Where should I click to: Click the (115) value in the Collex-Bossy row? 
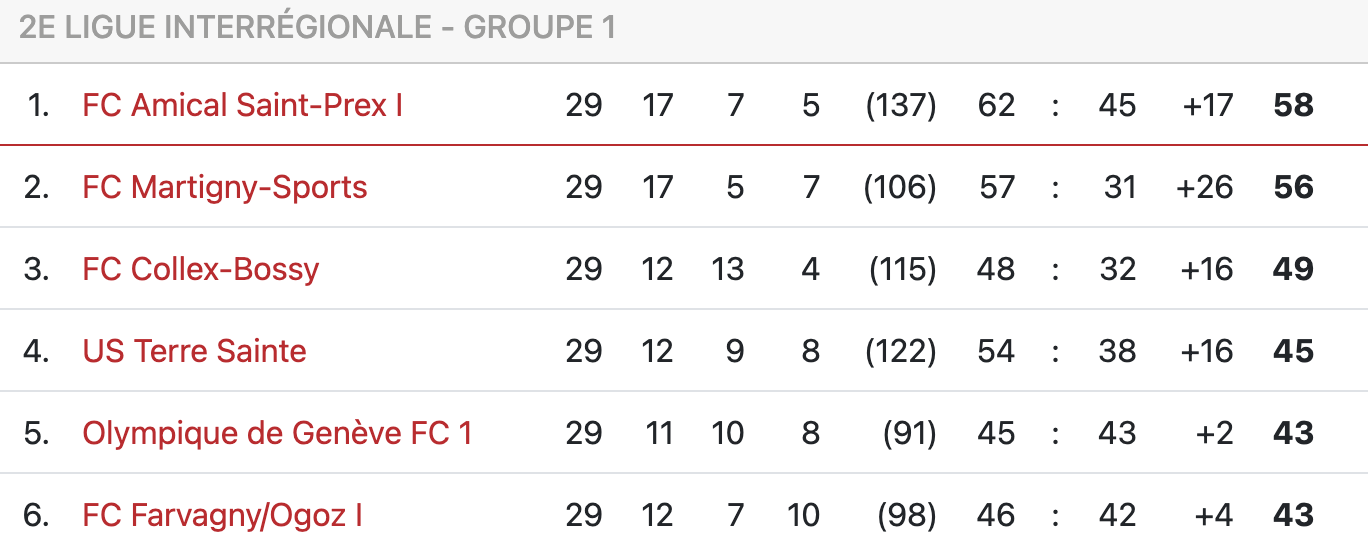pos(902,269)
